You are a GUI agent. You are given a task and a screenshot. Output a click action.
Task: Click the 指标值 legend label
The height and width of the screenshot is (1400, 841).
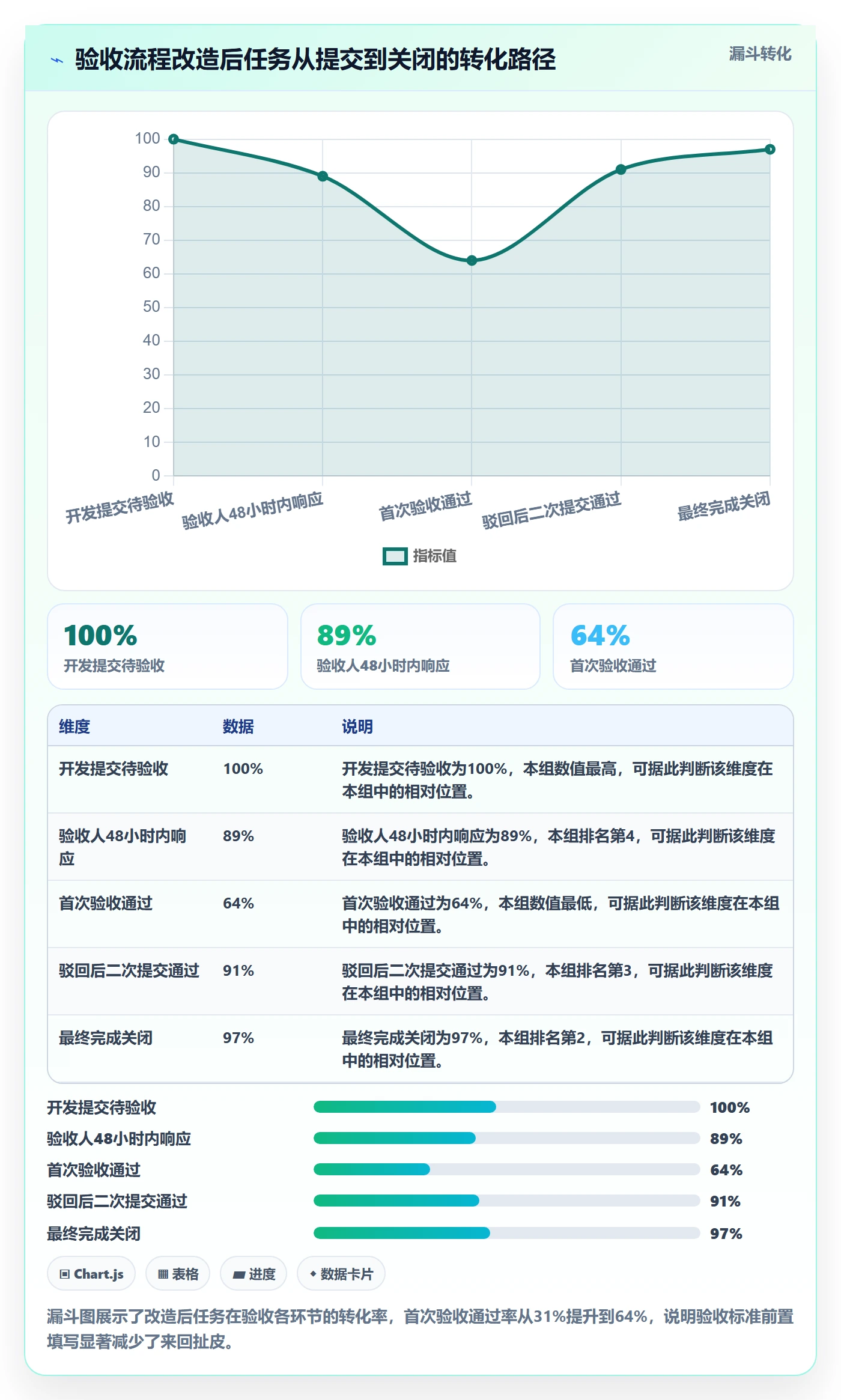click(x=435, y=556)
